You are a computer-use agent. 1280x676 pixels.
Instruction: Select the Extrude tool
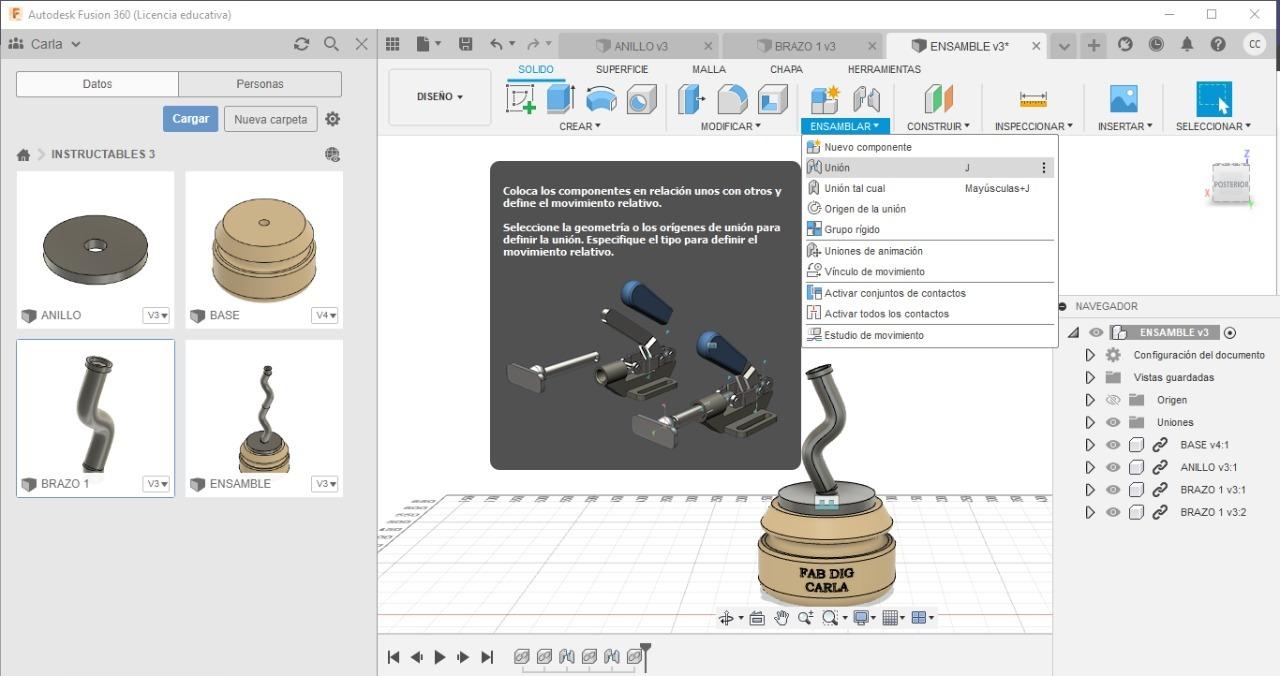pos(560,99)
